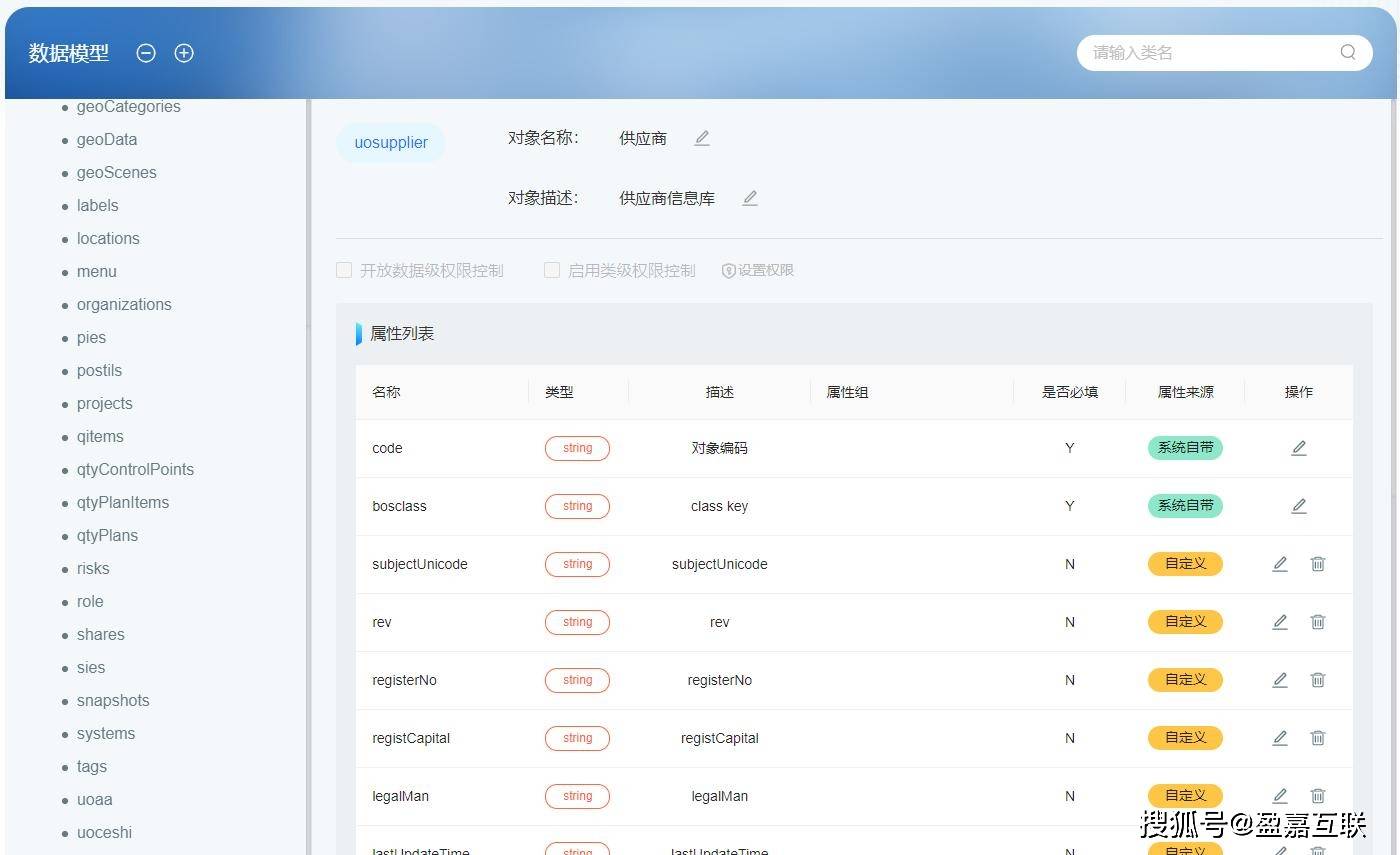Click the 自定义 tag on legalMan row
This screenshot has width=1400, height=855.
[x=1185, y=795]
